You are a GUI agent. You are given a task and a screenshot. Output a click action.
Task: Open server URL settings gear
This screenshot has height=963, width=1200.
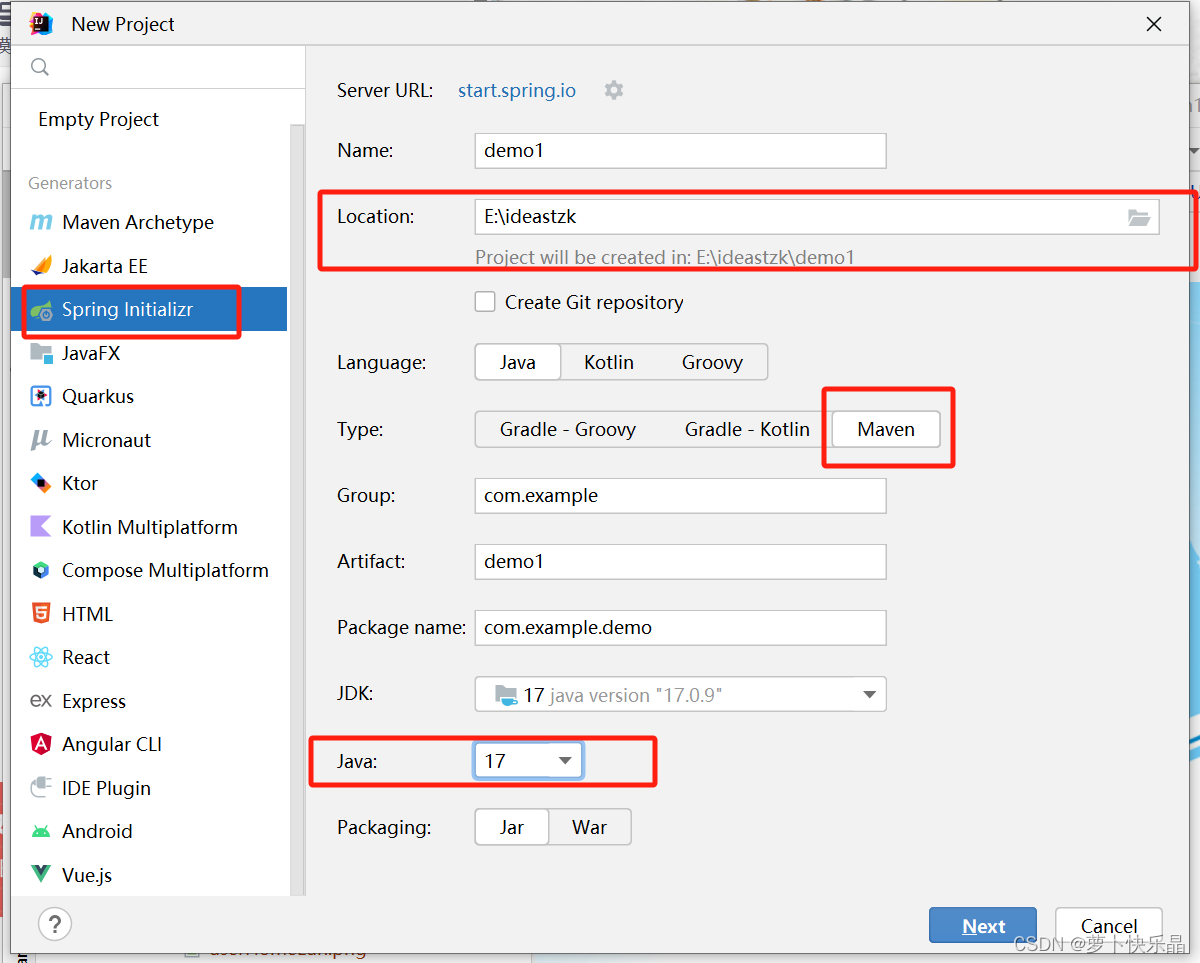click(x=614, y=90)
